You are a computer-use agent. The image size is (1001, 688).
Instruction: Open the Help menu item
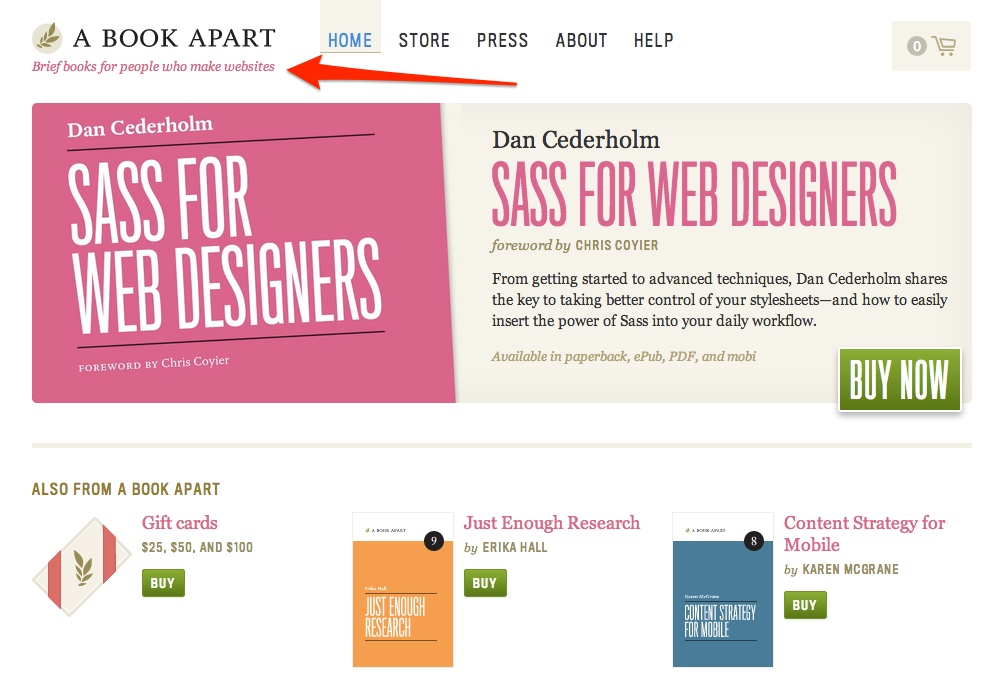click(x=653, y=40)
